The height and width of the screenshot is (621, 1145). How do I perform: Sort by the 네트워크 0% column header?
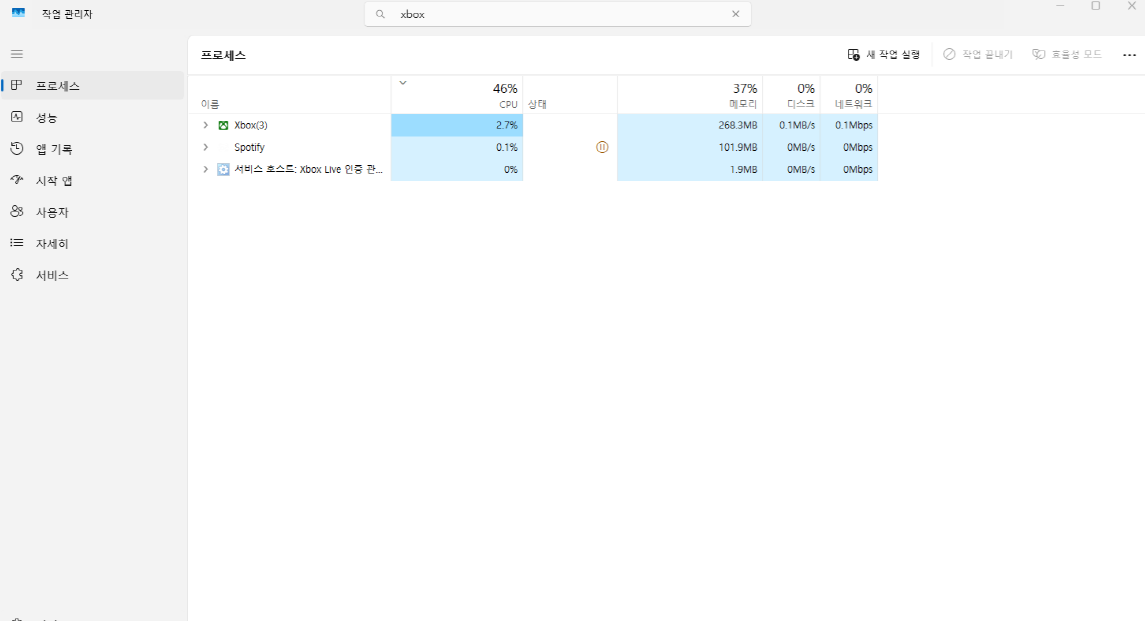coord(849,95)
